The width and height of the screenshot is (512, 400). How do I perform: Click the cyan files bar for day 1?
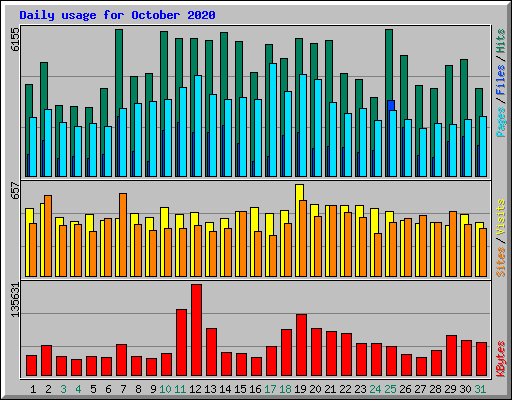click(33, 147)
